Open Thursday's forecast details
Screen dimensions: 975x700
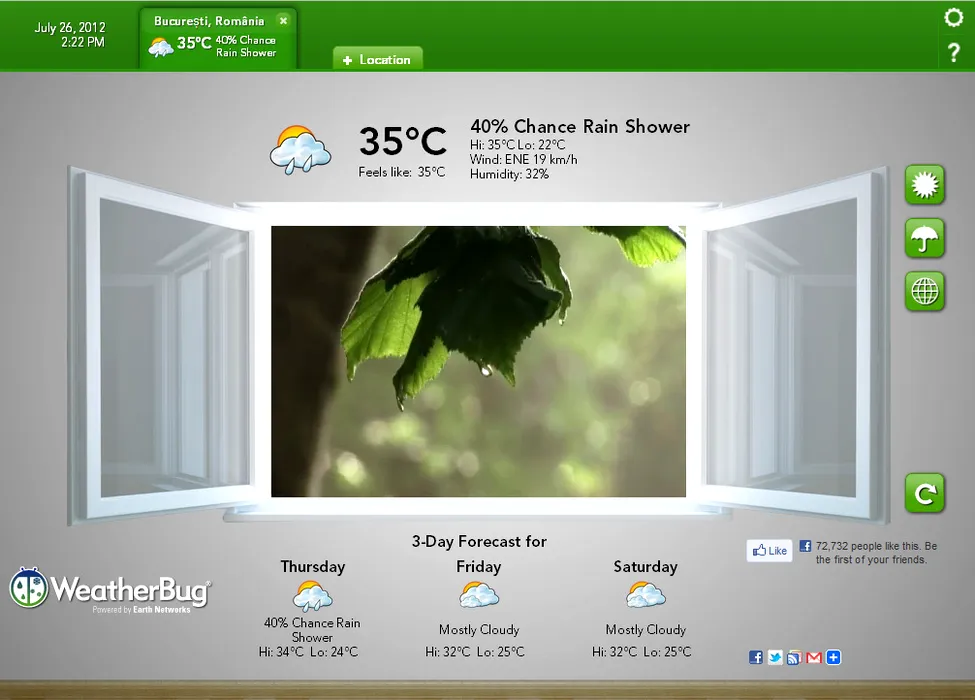(x=312, y=597)
